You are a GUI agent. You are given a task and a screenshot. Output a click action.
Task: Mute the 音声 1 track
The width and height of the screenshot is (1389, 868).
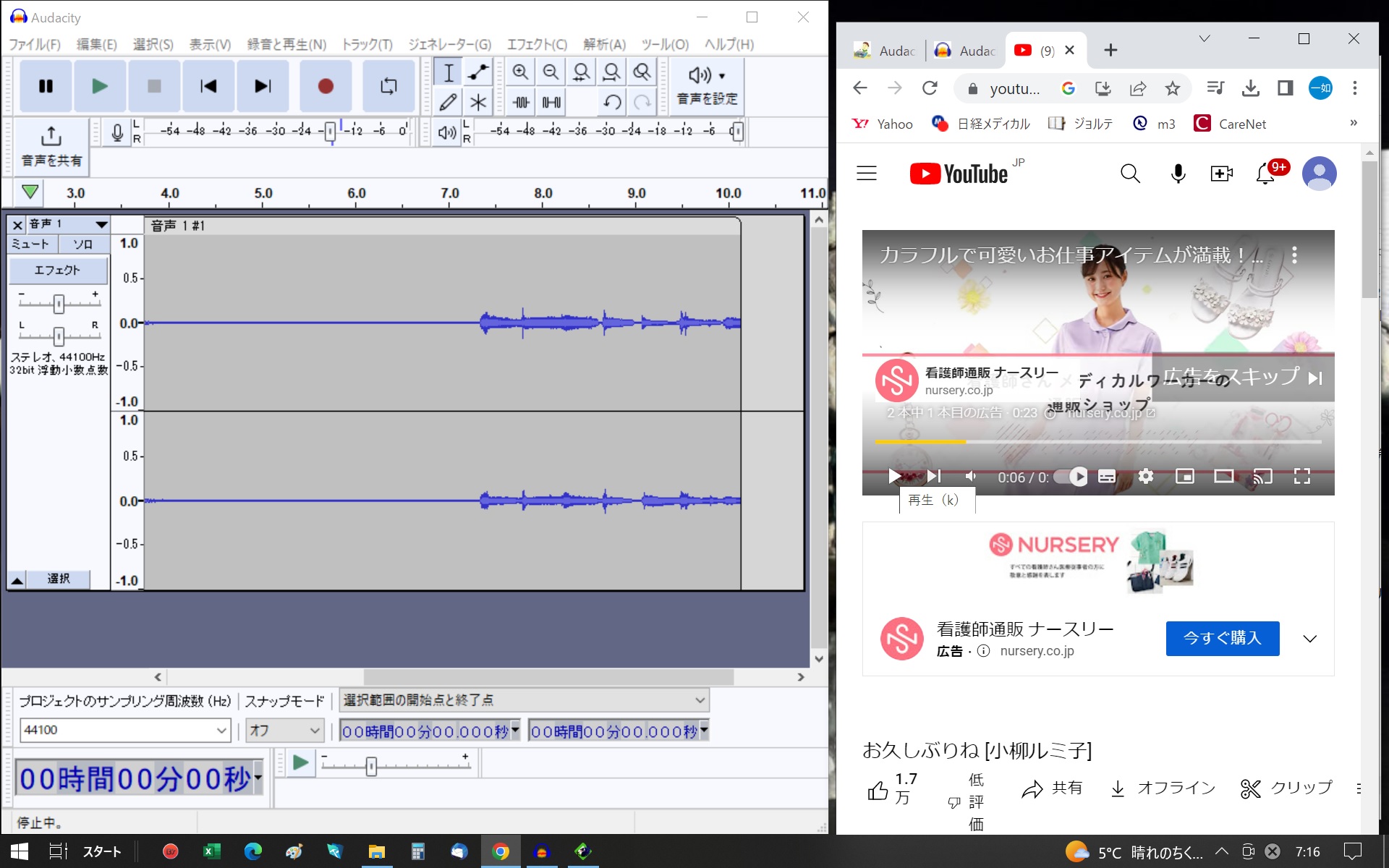pos(30,244)
